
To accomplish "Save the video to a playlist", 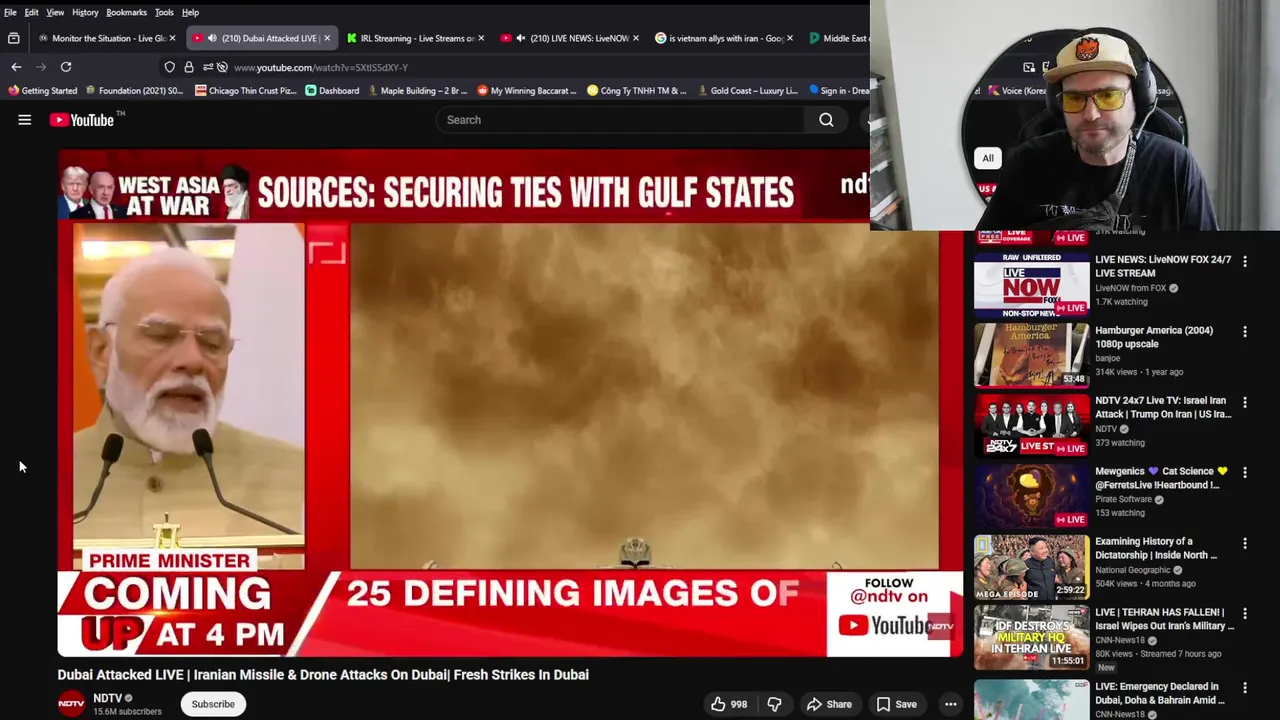I will [897, 704].
